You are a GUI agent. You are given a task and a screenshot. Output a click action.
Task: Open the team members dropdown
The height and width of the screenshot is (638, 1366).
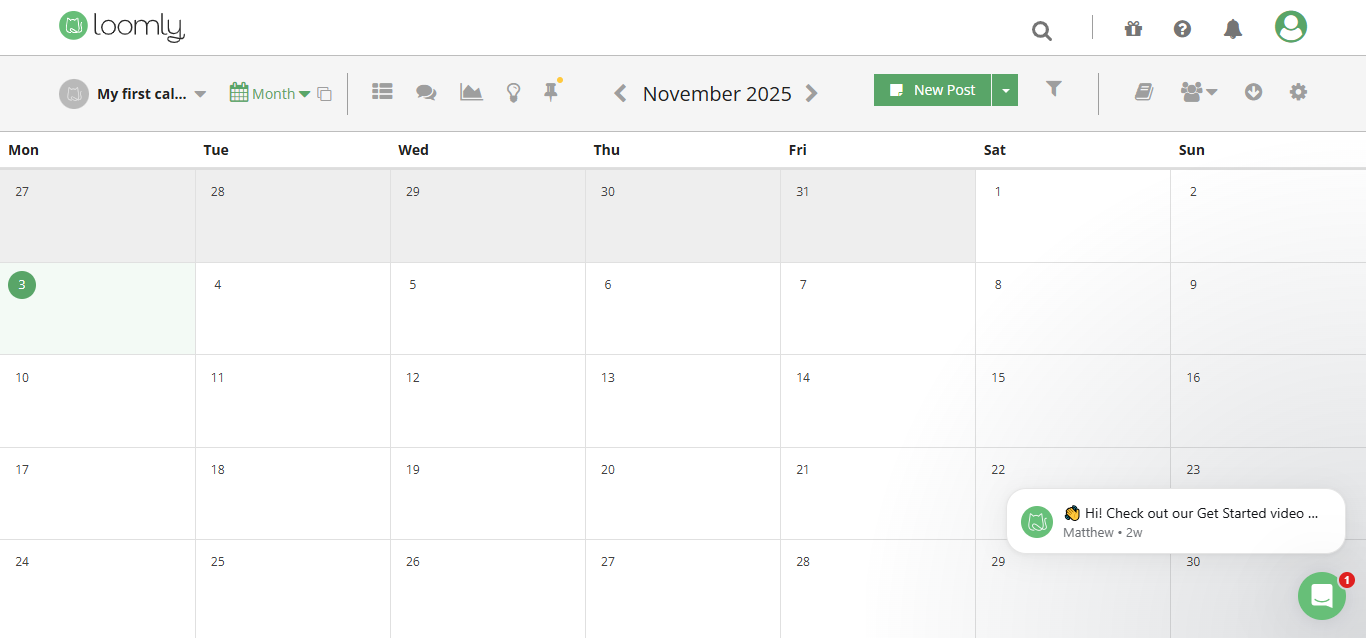[x=1198, y=92]
